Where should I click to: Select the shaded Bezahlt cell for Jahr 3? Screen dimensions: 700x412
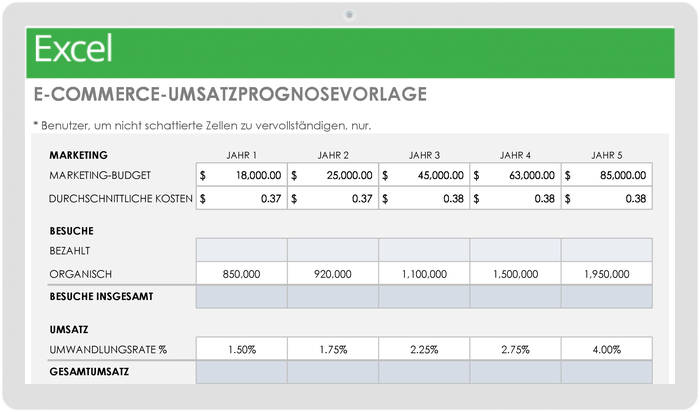point(424,250)
